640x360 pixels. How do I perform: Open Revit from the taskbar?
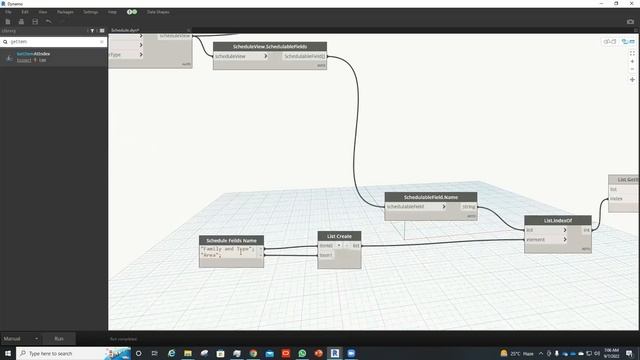(x=335, y=353)
